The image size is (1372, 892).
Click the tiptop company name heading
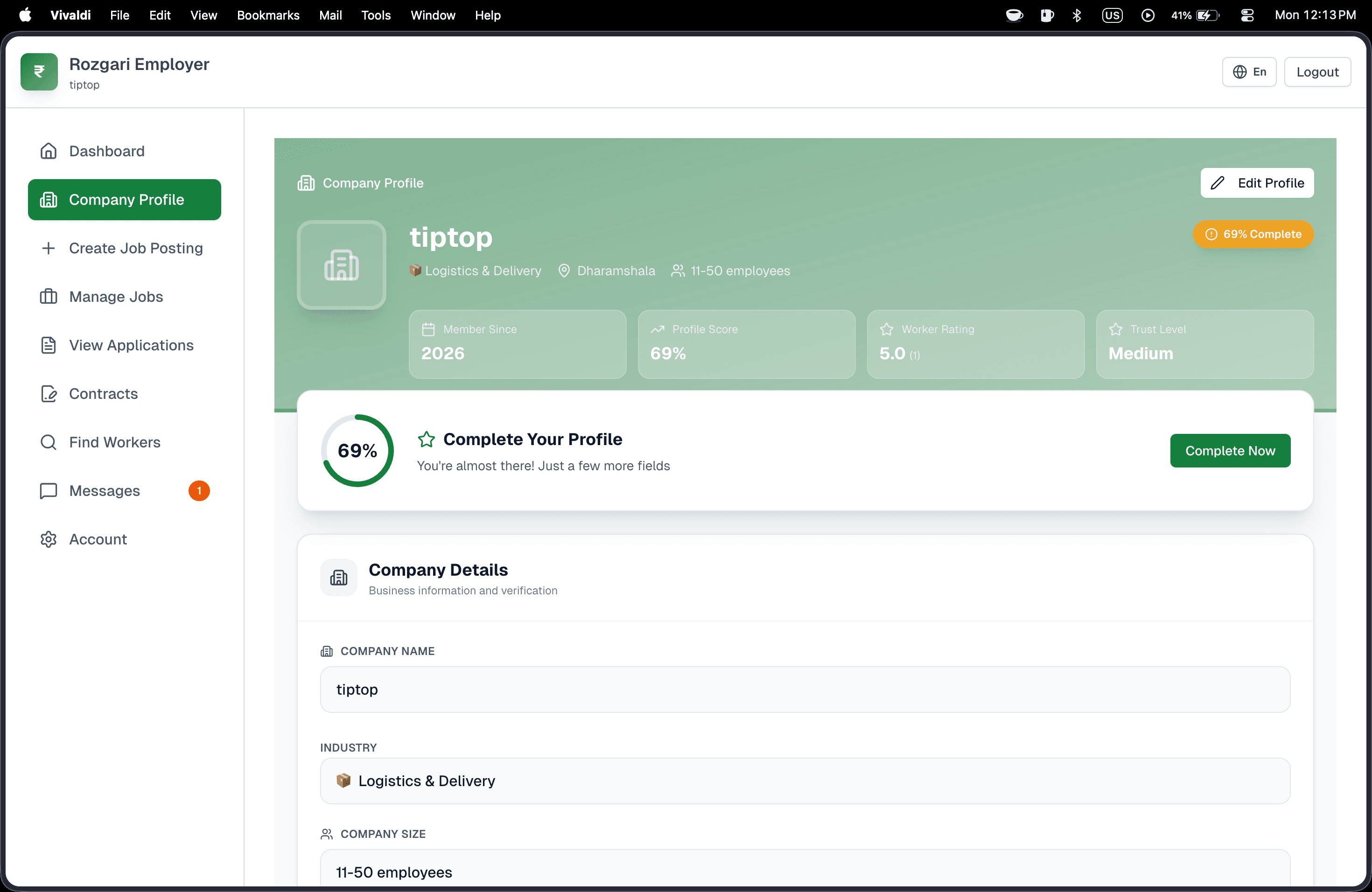point(451,237)
